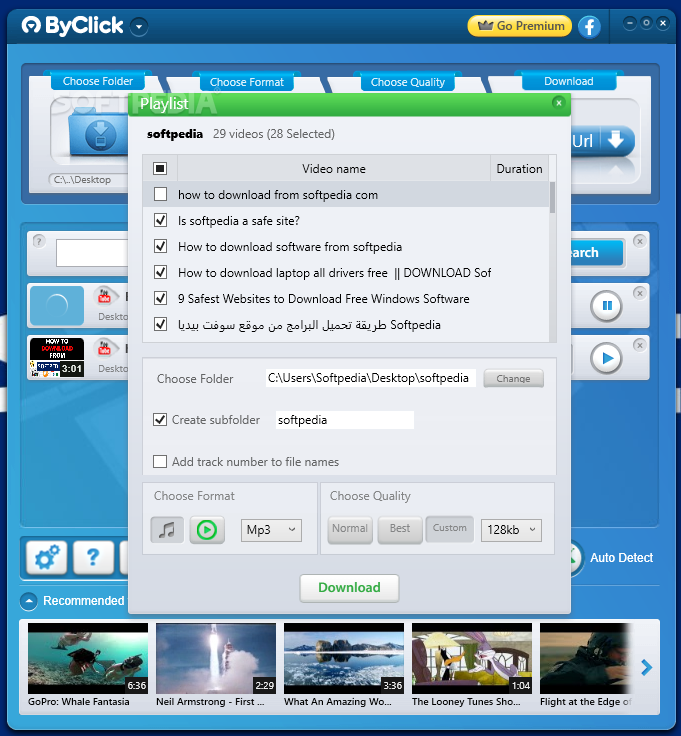Viewport: 681px width, 736px height.
Task: Select the green video play format icon
Action: pos(207,530)
